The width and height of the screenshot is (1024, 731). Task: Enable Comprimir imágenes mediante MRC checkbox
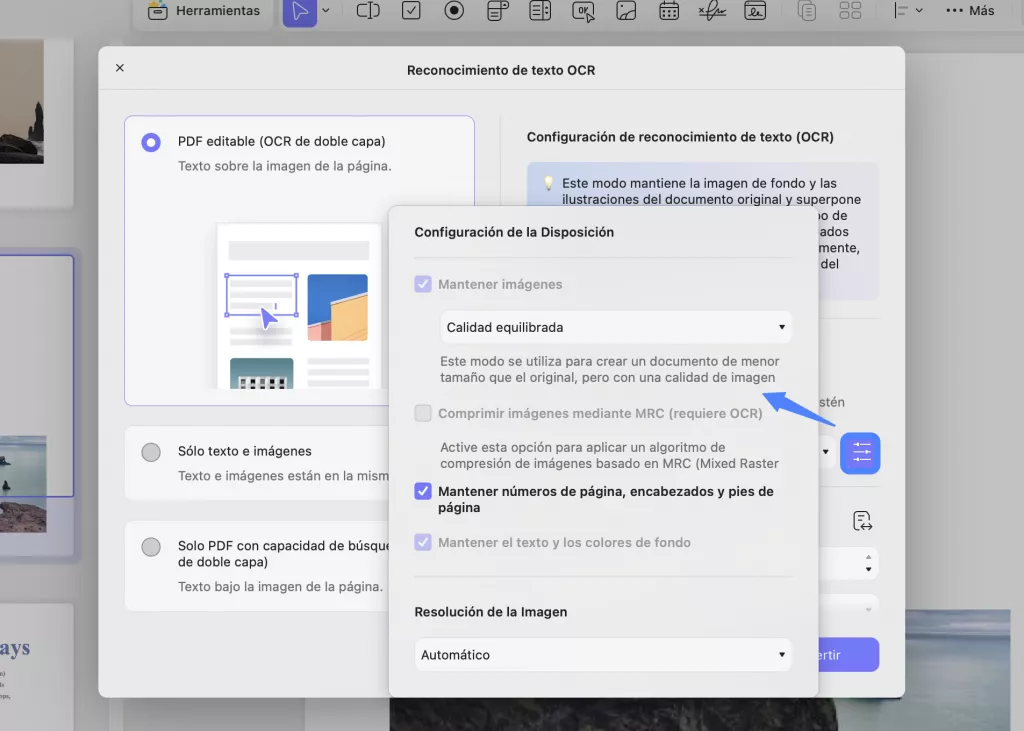click(423, 413)
